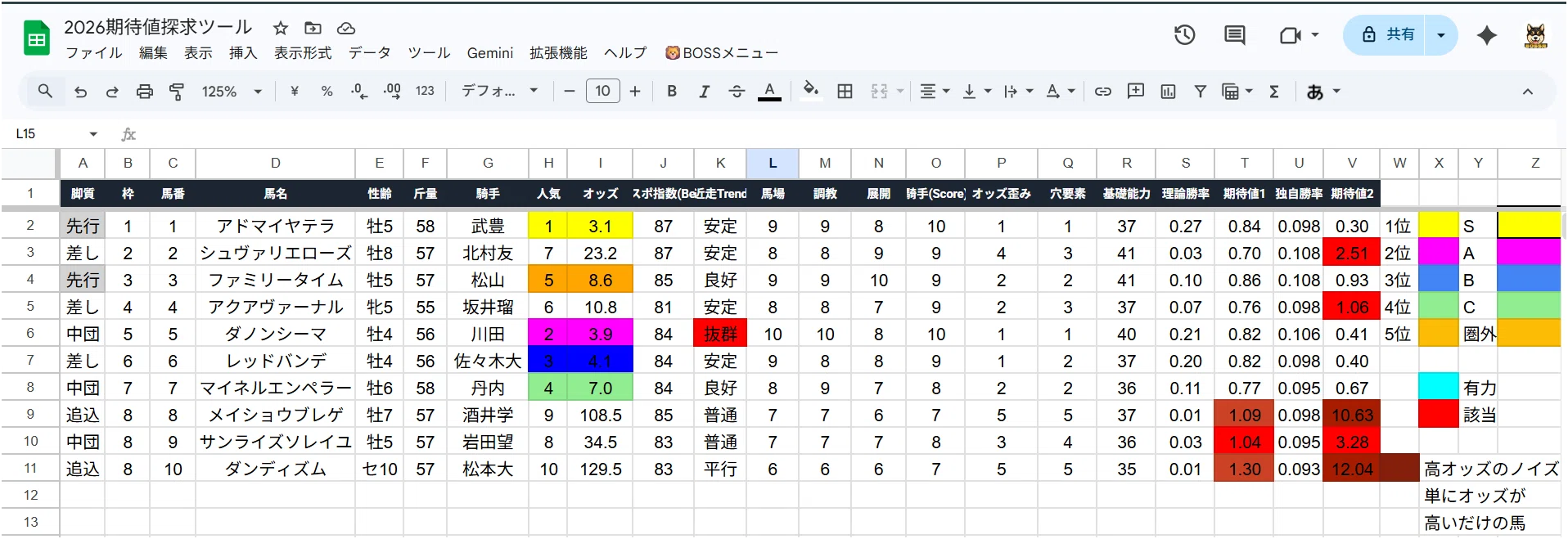Open the Gemini sparkle icon
The image size is (1568, 539).
point(1487,35)
